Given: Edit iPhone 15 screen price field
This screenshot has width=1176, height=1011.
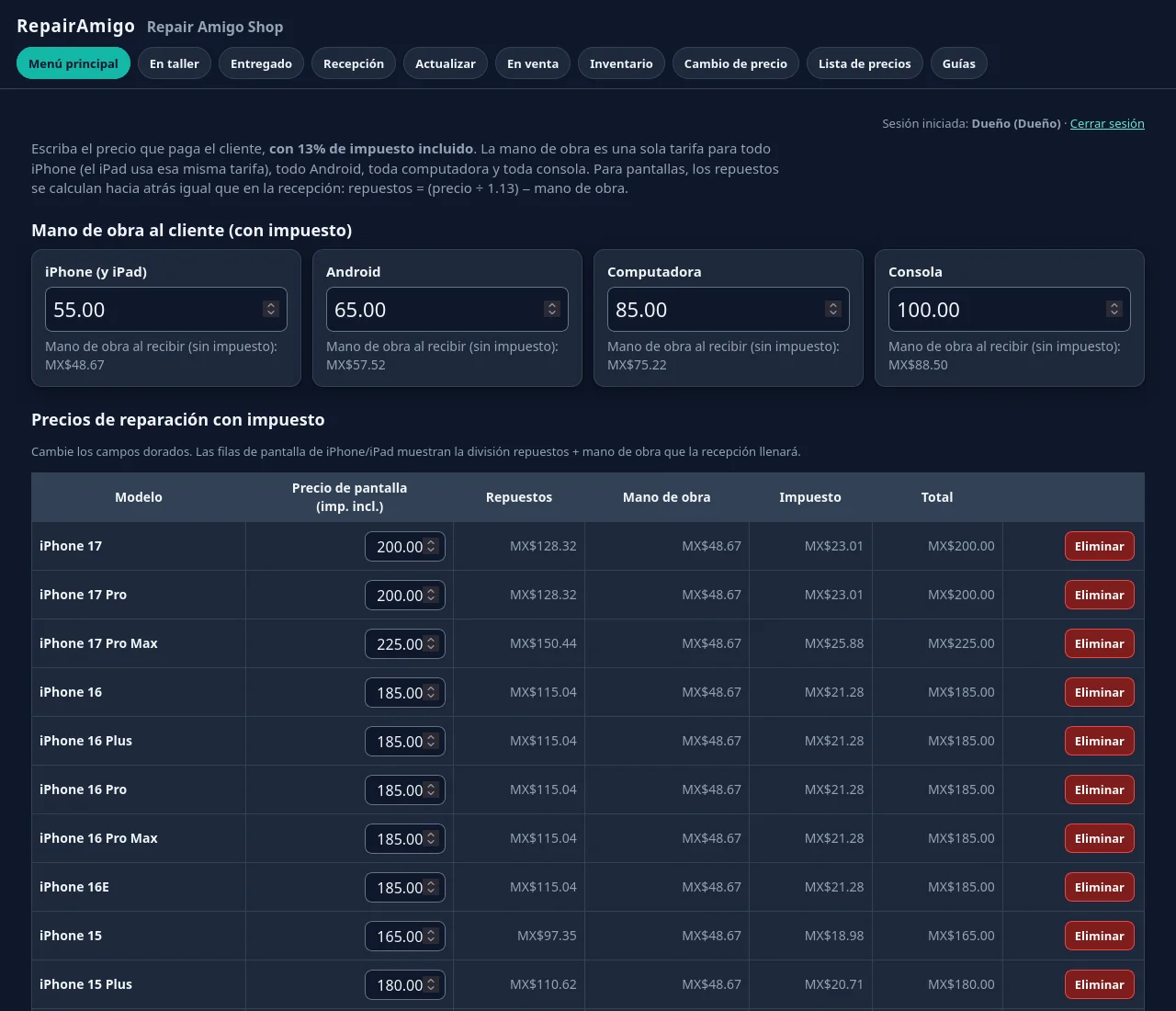Looking at the screenshot, I should [x=405, y=936].
